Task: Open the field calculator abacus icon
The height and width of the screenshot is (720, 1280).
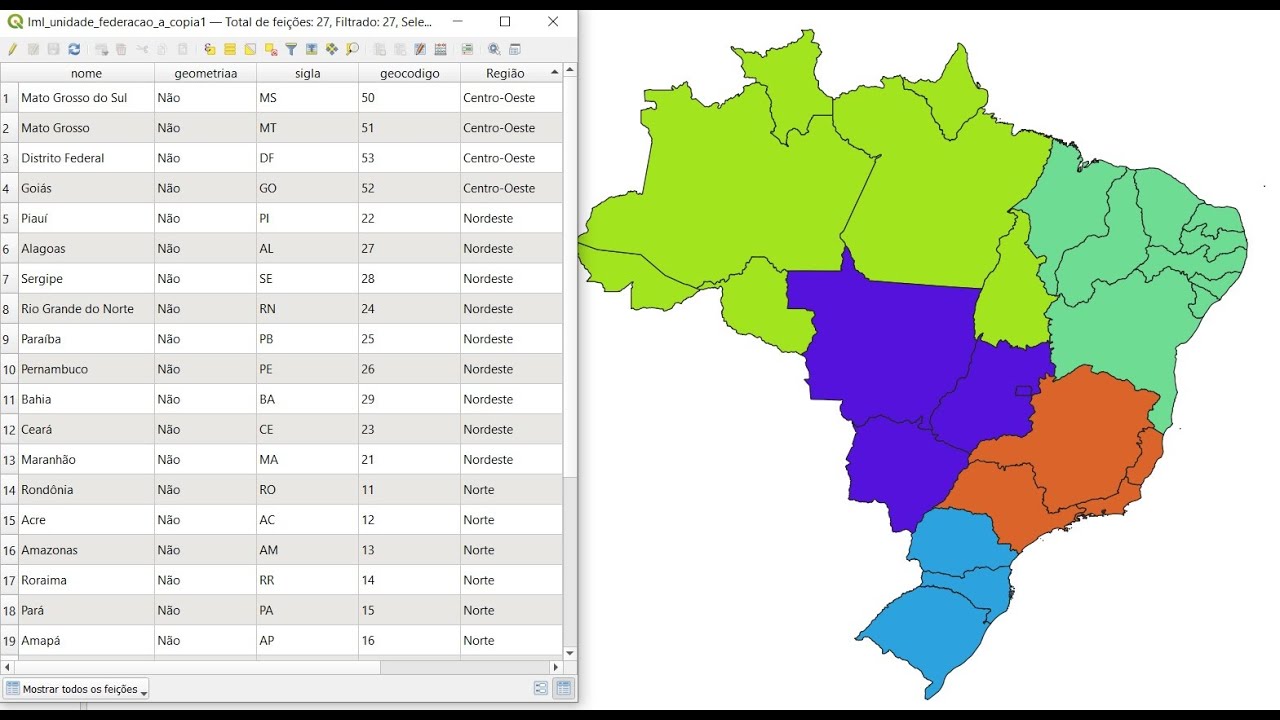Action: coord(440,49)
